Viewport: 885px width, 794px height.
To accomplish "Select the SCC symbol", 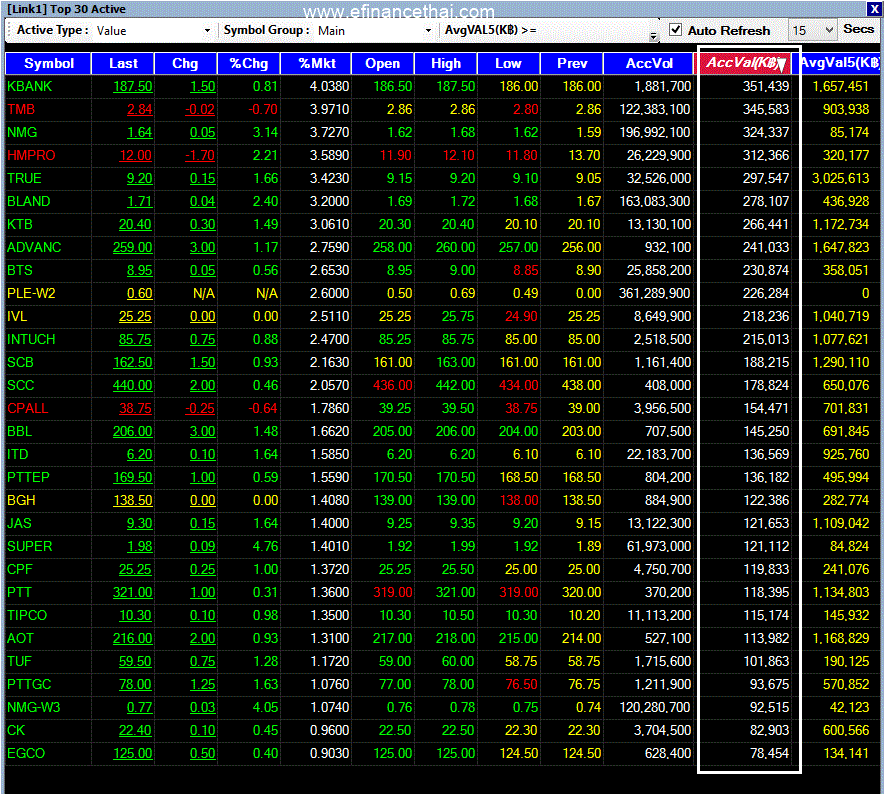I will pos(21,385).
